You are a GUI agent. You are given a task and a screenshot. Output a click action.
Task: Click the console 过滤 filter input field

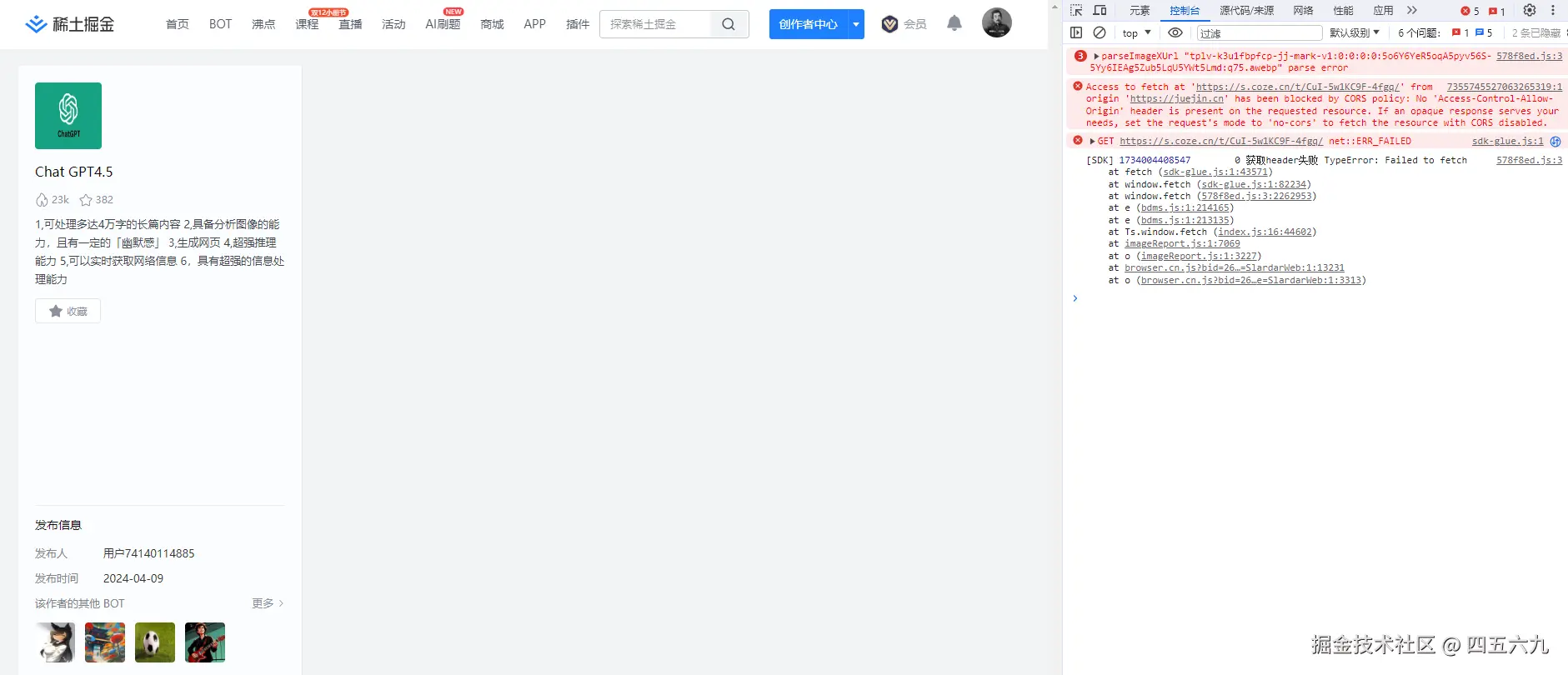coord(1259,33)
